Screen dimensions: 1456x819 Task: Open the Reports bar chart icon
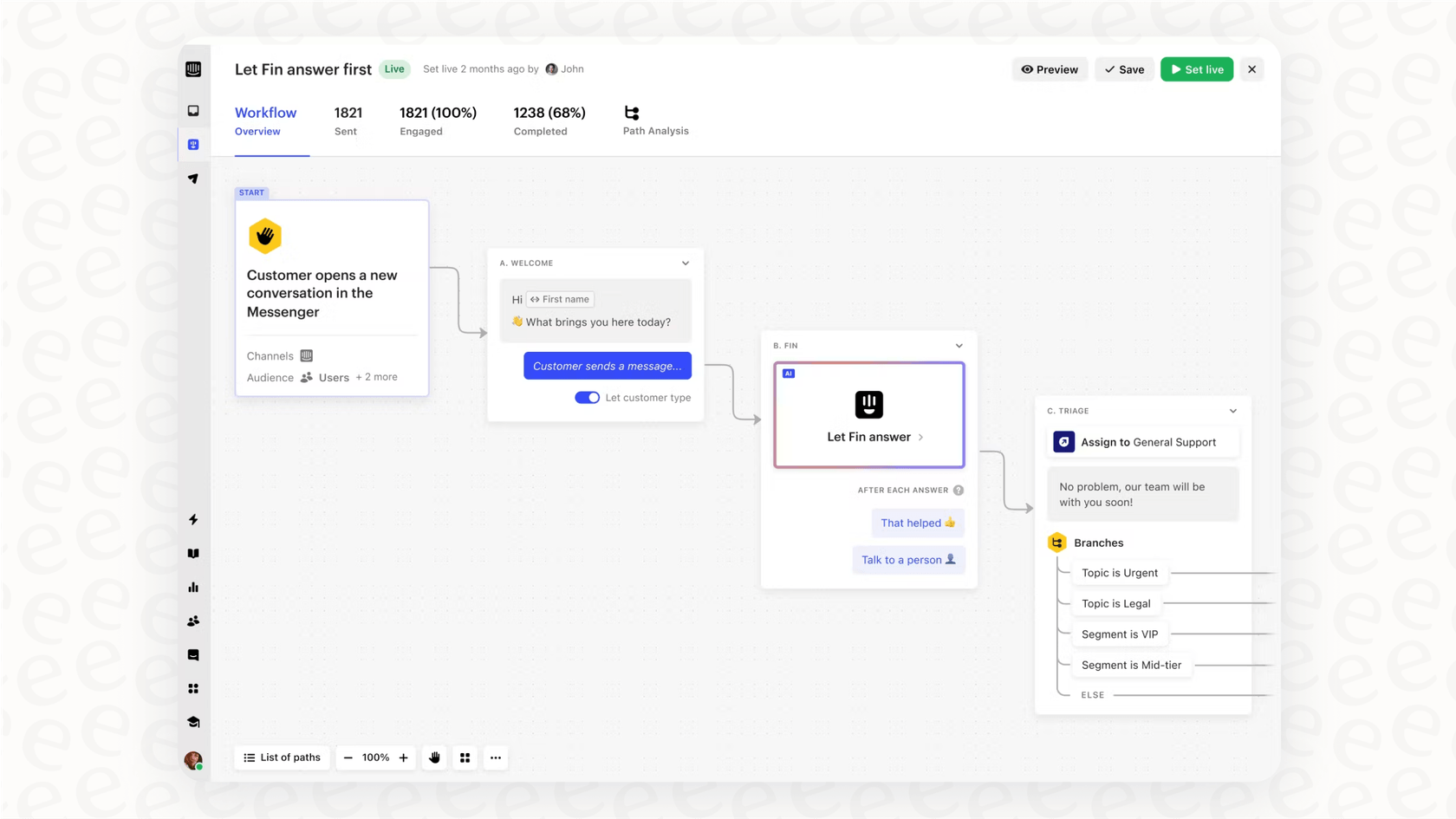193,587
